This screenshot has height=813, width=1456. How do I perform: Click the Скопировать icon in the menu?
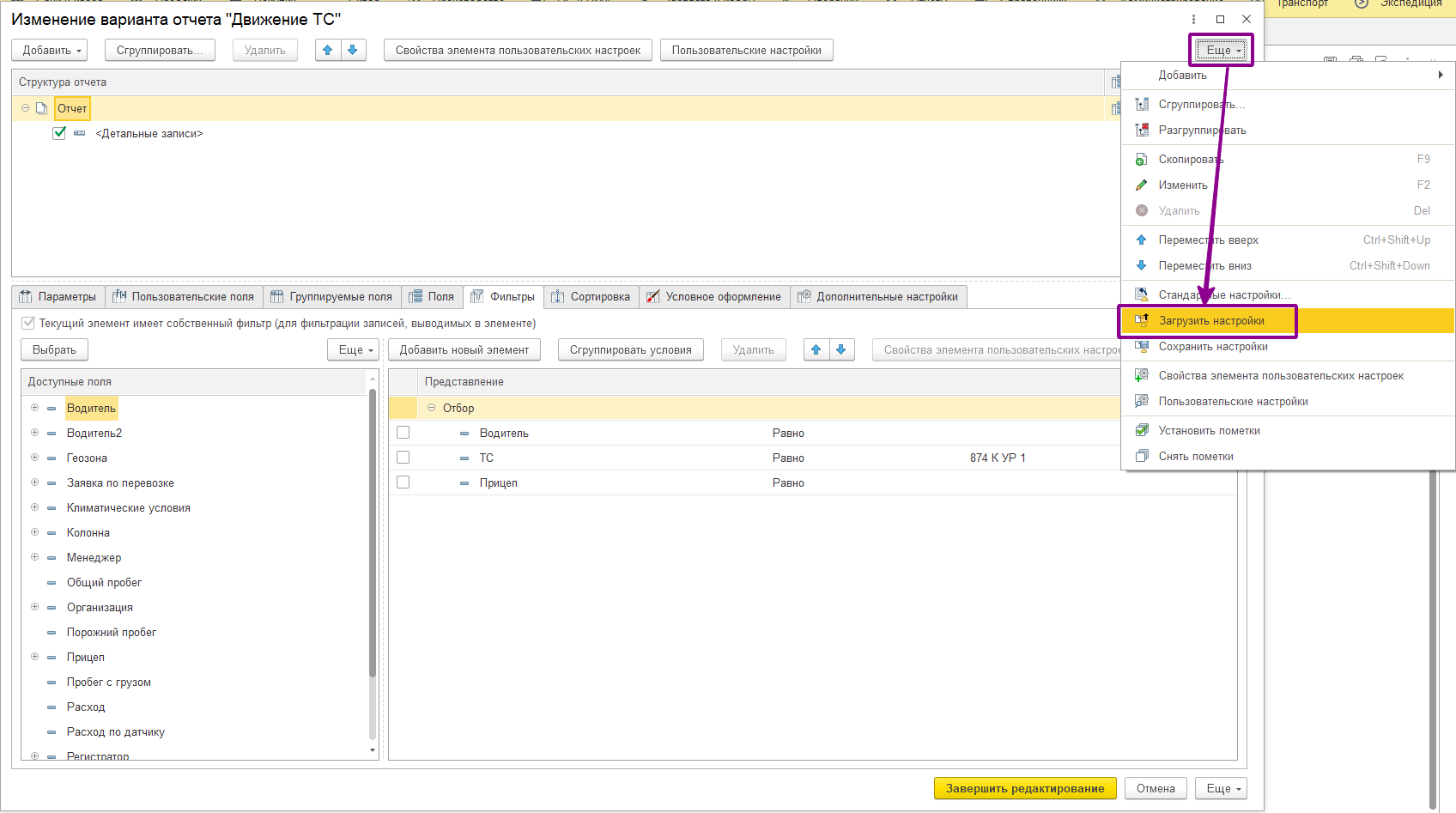click(1142, 159)
